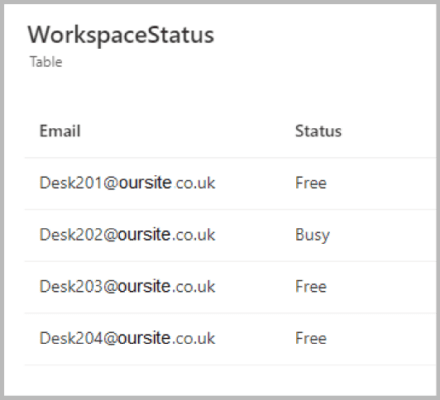Screen dimensions: 440x400
Task: Click the Table subtitle label
Action: tap(46, 62)
